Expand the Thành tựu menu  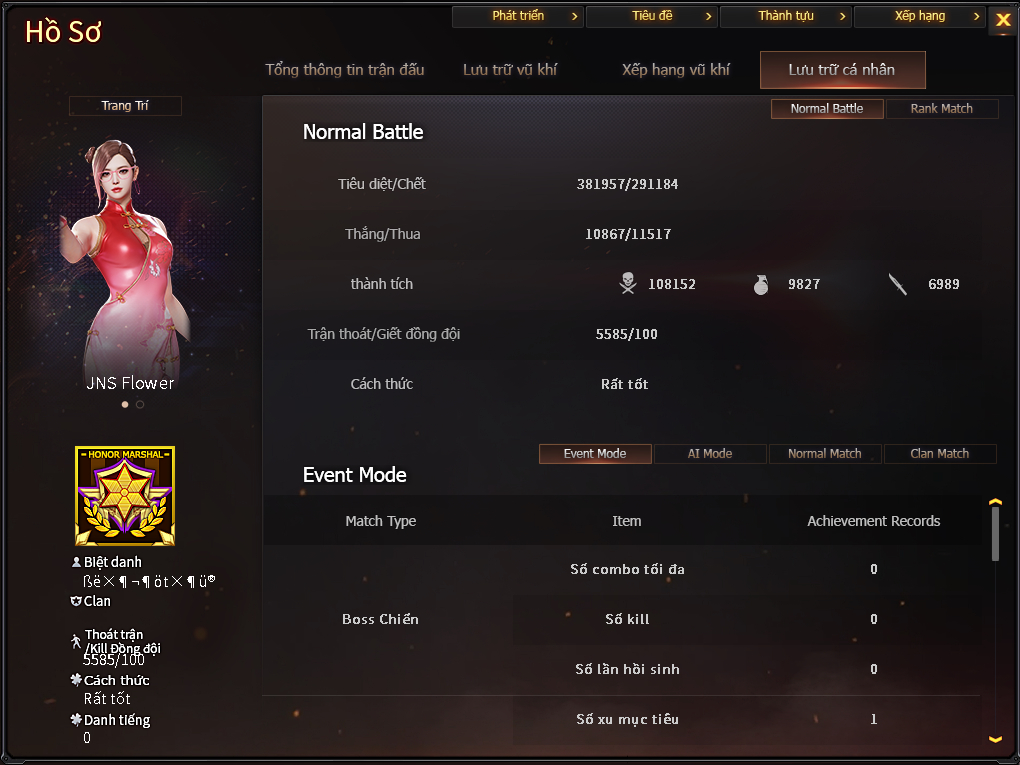pos(786,16)
